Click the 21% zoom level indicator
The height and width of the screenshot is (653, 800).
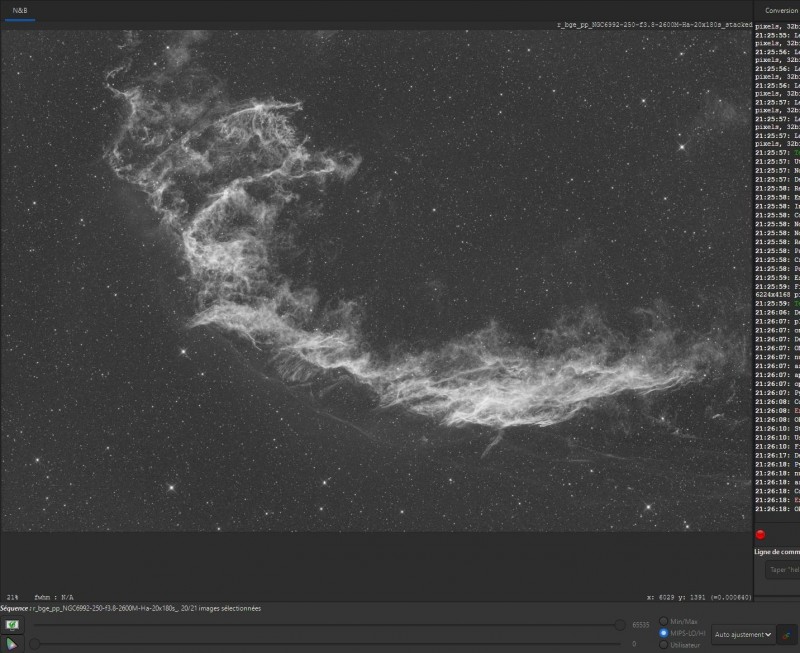12,597
